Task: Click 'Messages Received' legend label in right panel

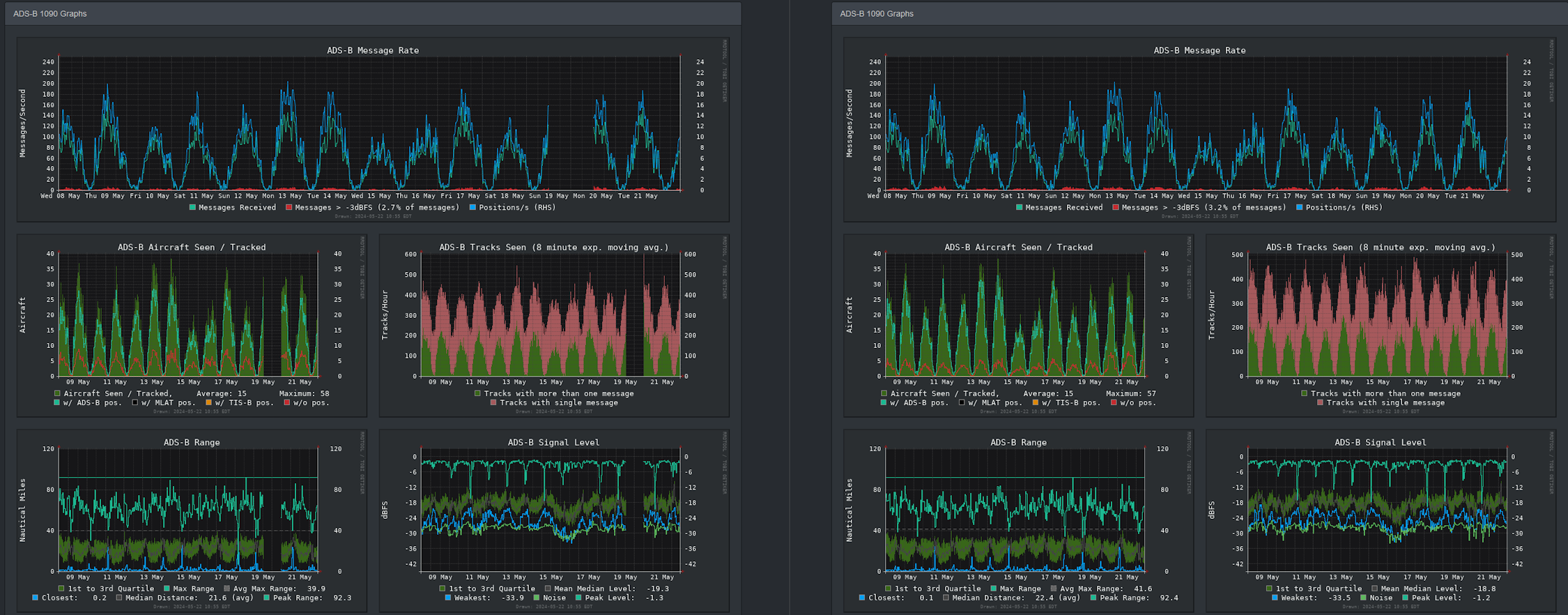Action: coord(1064,207)
